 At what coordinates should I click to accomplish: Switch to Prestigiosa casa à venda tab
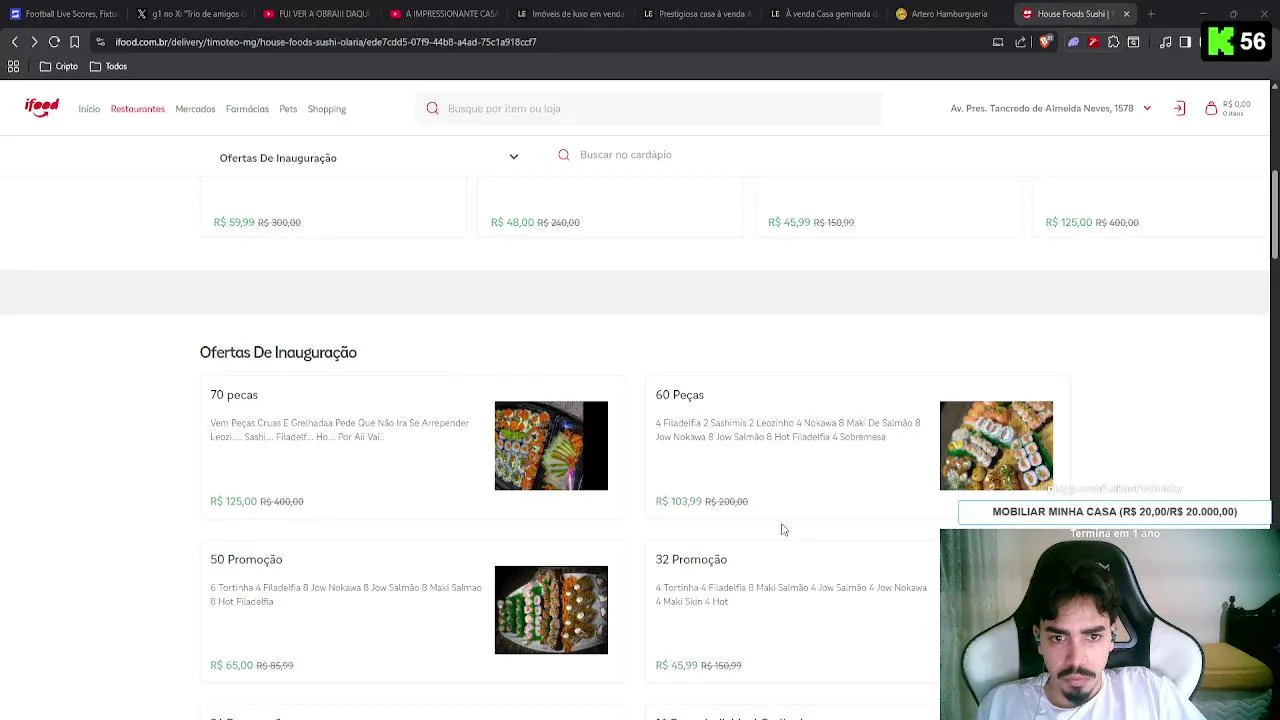[697, 14]
